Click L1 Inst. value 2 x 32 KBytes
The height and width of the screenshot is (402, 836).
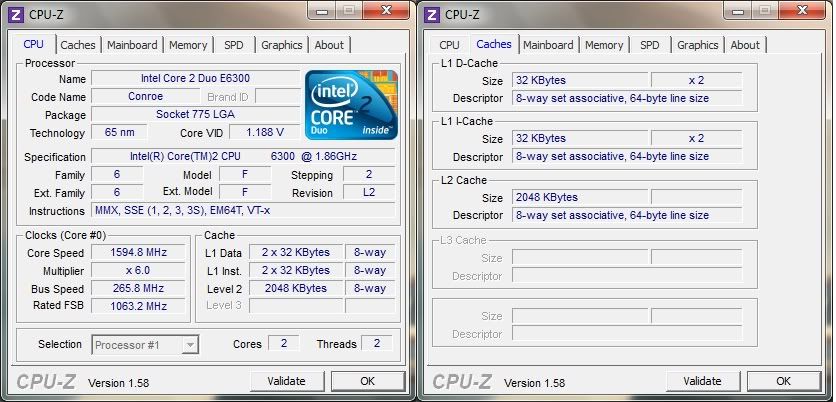pos(296,270)
